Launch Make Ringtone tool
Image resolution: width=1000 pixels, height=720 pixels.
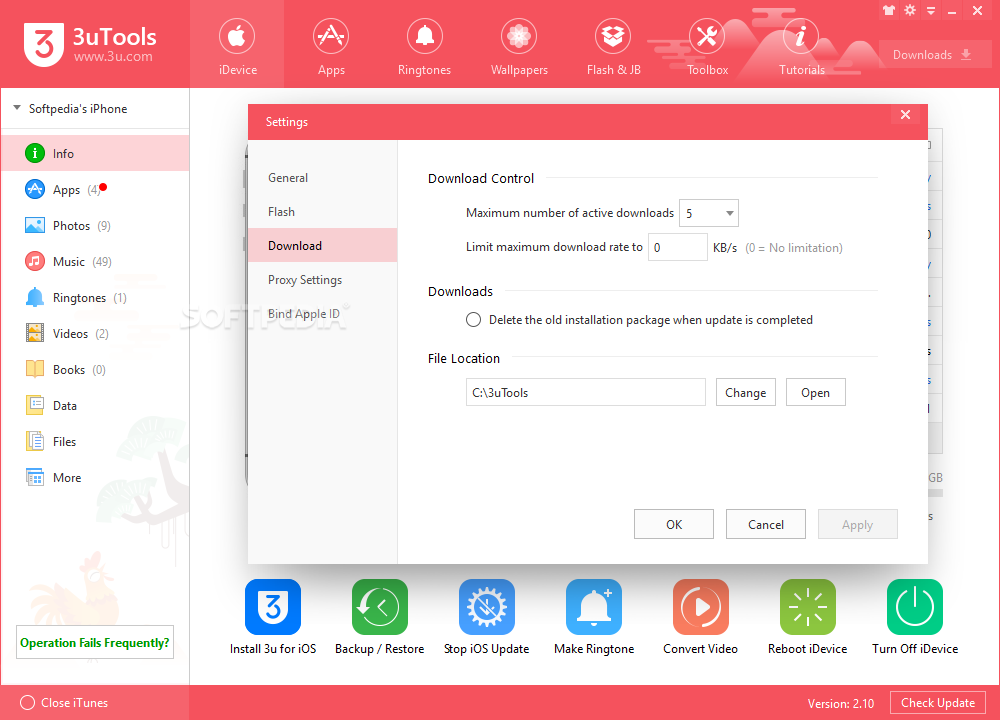click(594, 617)
